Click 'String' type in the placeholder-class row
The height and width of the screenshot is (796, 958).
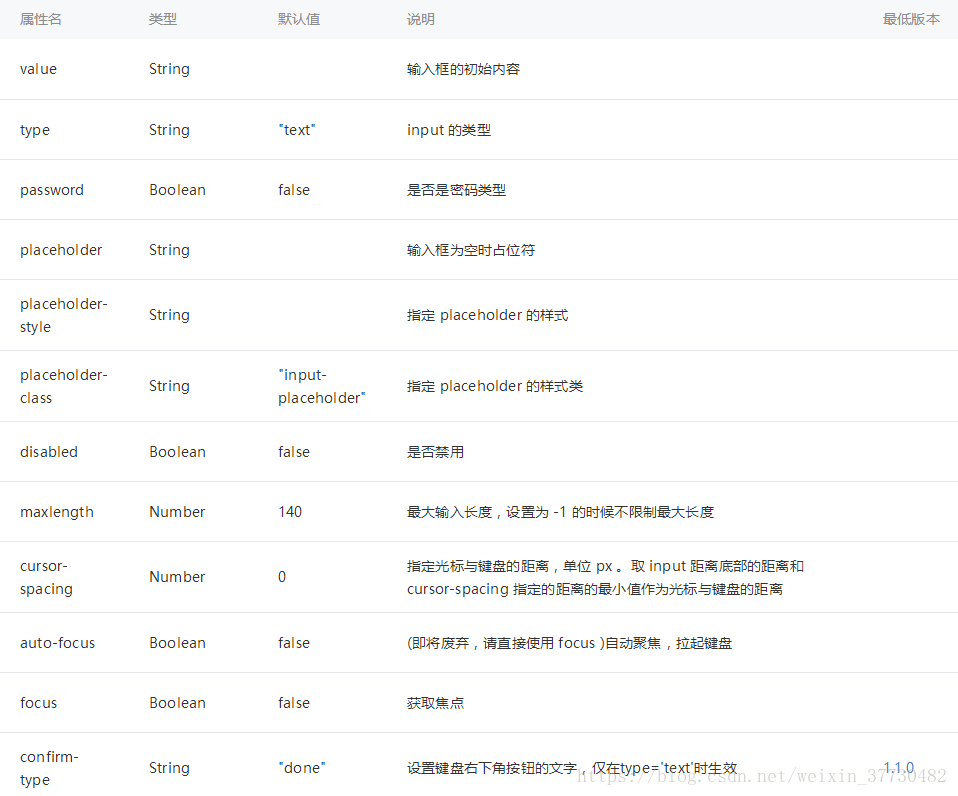[169, 386]
